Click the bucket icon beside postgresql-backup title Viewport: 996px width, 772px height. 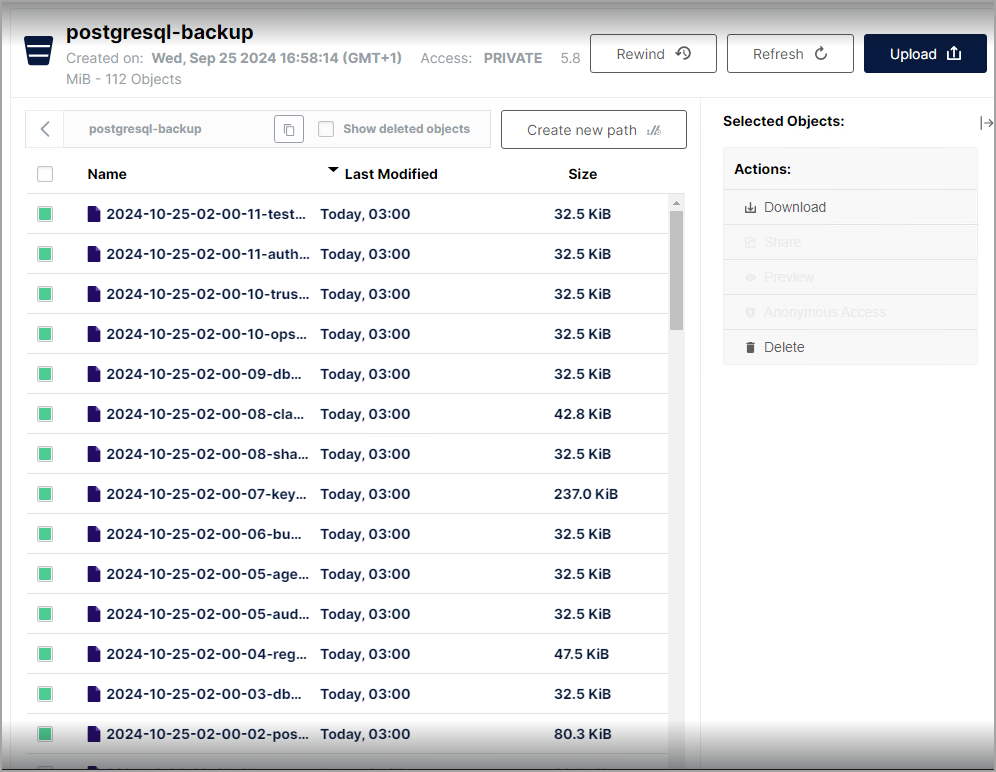(x=39, y=50)
